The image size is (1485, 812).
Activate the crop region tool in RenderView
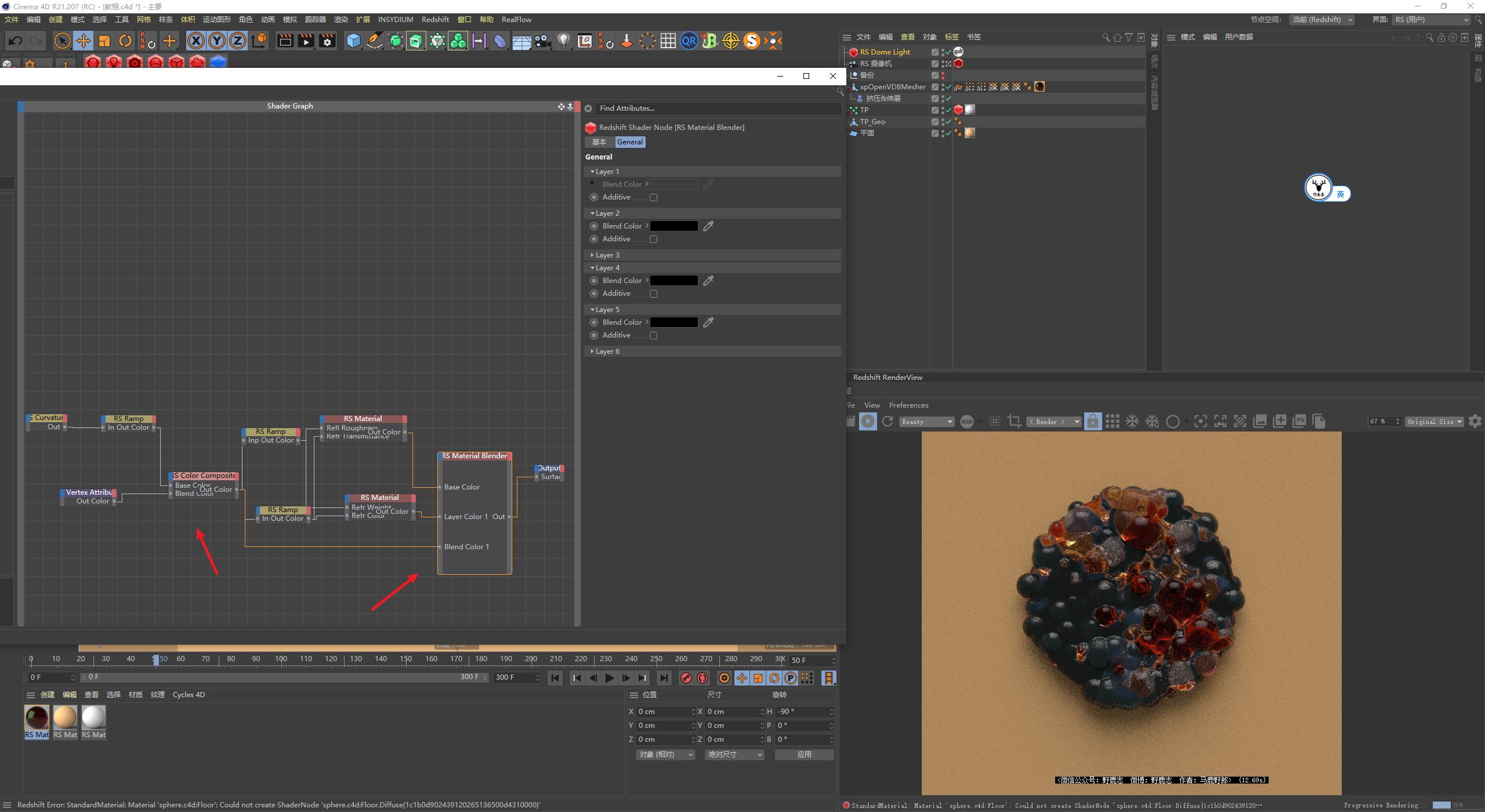click(1015, 421)
